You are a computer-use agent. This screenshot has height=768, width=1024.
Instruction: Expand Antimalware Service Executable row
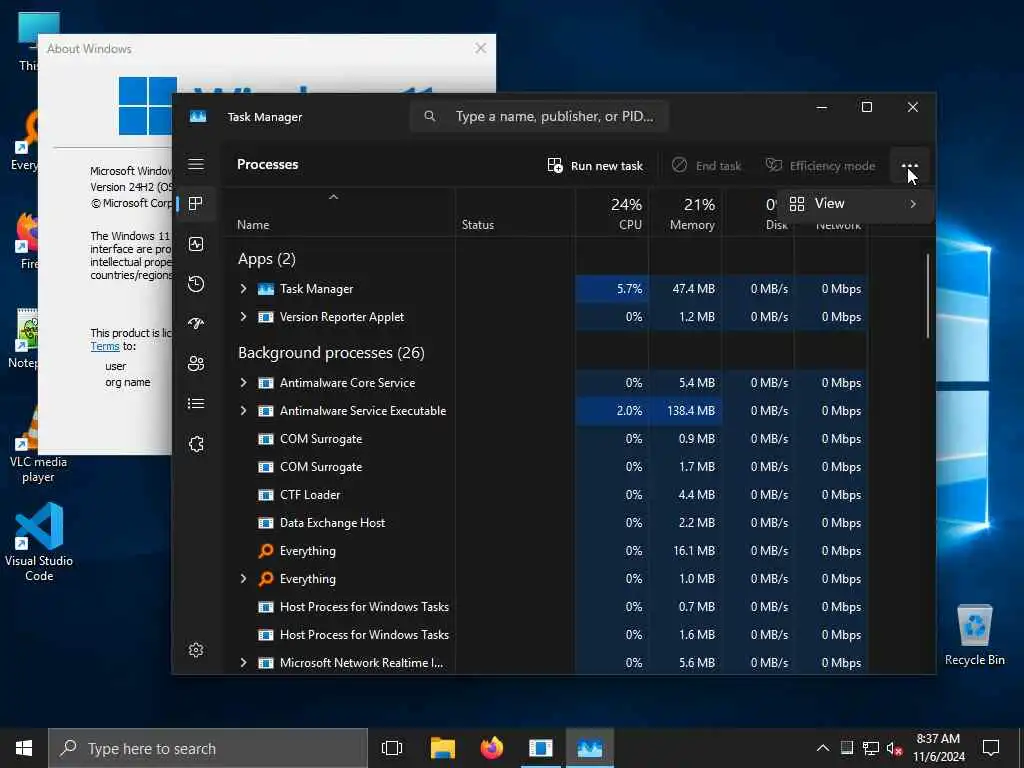pyautogui.click(x=244, y=411)
